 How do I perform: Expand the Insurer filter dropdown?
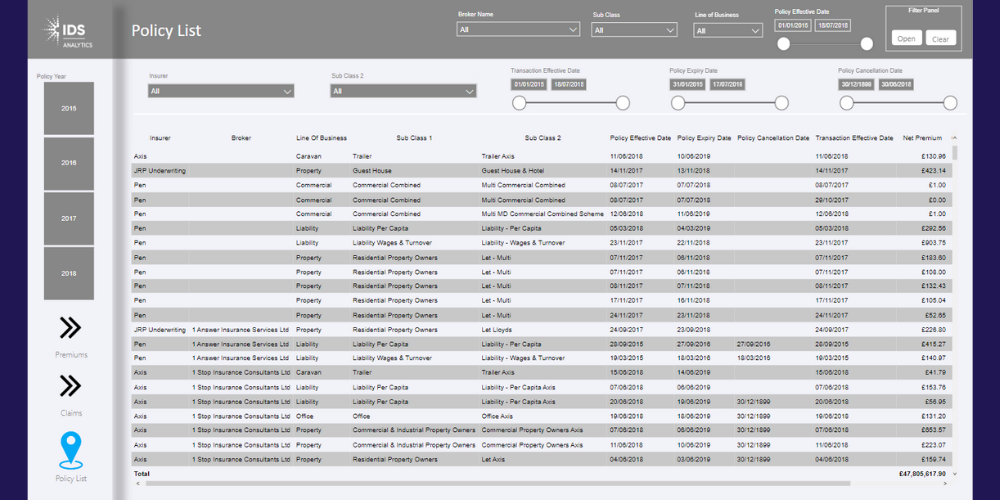click(221, 91)
